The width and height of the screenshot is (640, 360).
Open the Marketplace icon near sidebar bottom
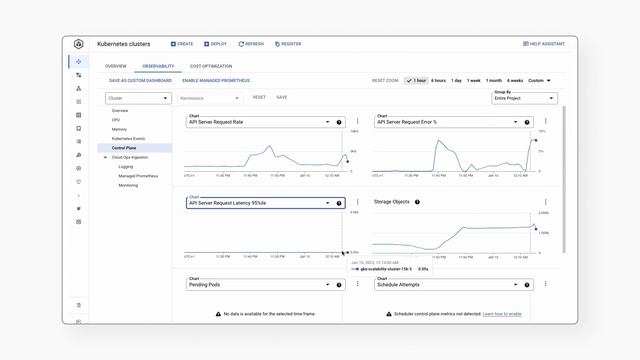coord(78,305)
